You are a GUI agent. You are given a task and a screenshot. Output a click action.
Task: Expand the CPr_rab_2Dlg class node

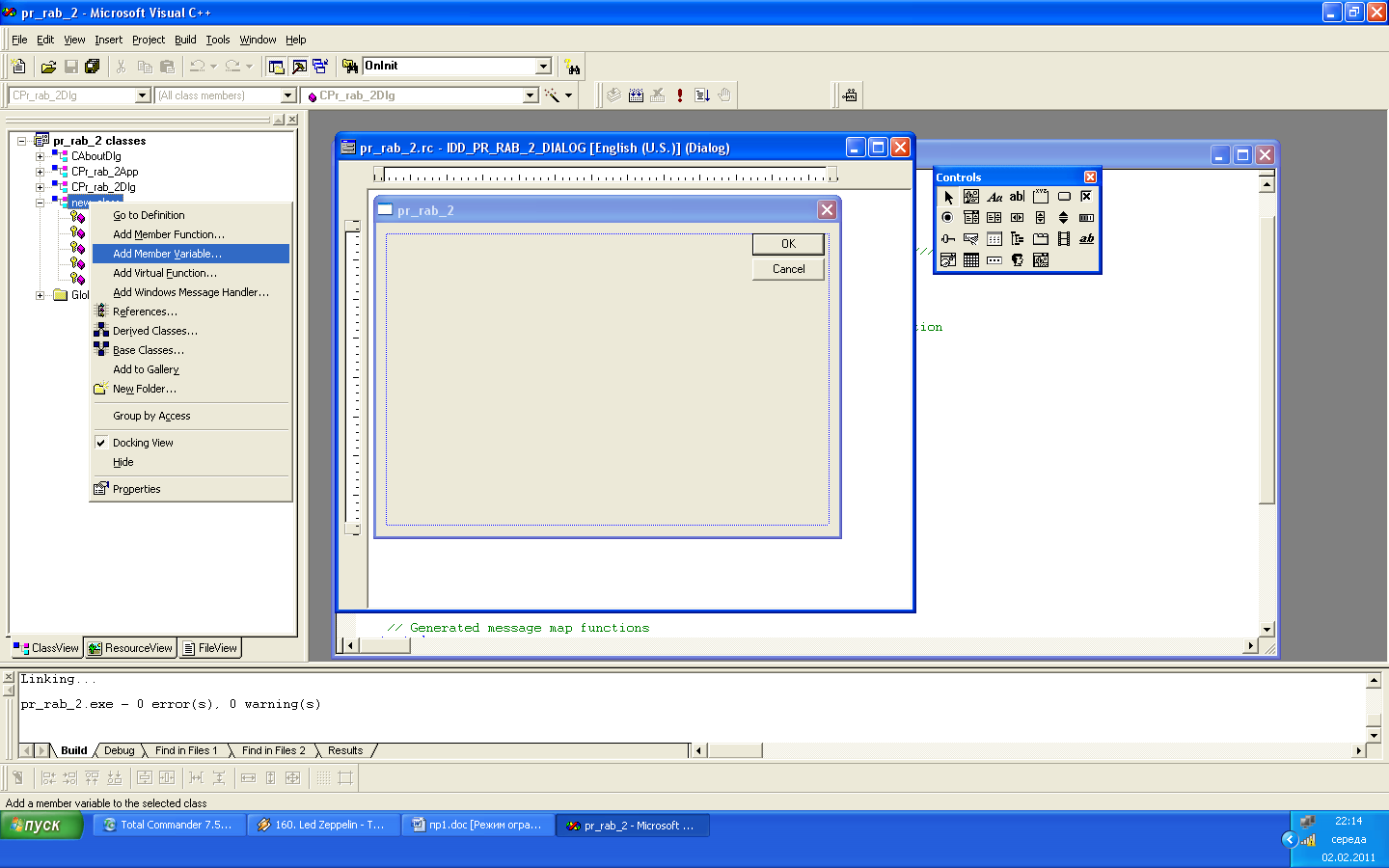tap(40, 187)
